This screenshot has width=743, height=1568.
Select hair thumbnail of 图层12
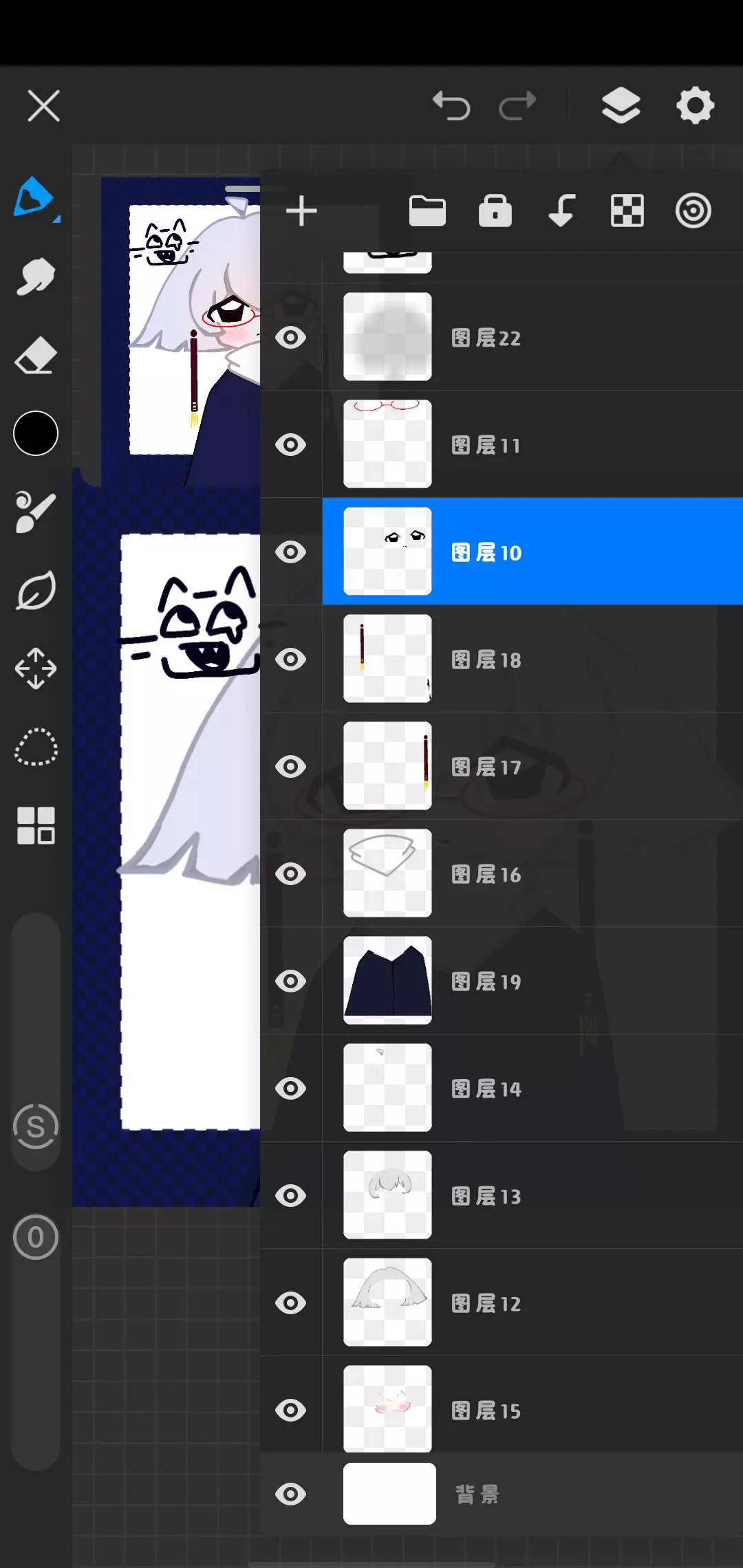[x=387, y=1303]
